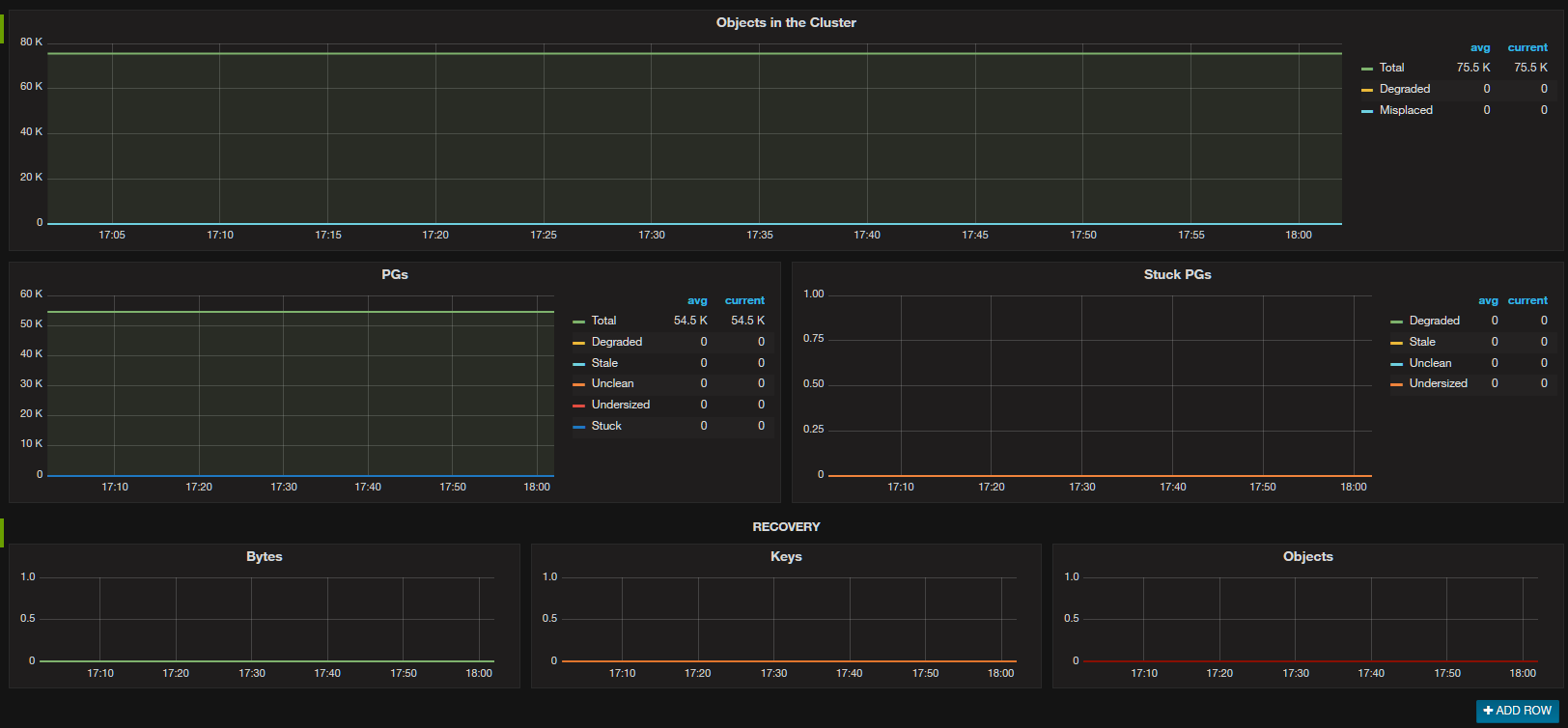This screenshot has width=1568, height=728.
Task: Toggle Total series in Objects in the Cluster legend
Action: 1391,68
